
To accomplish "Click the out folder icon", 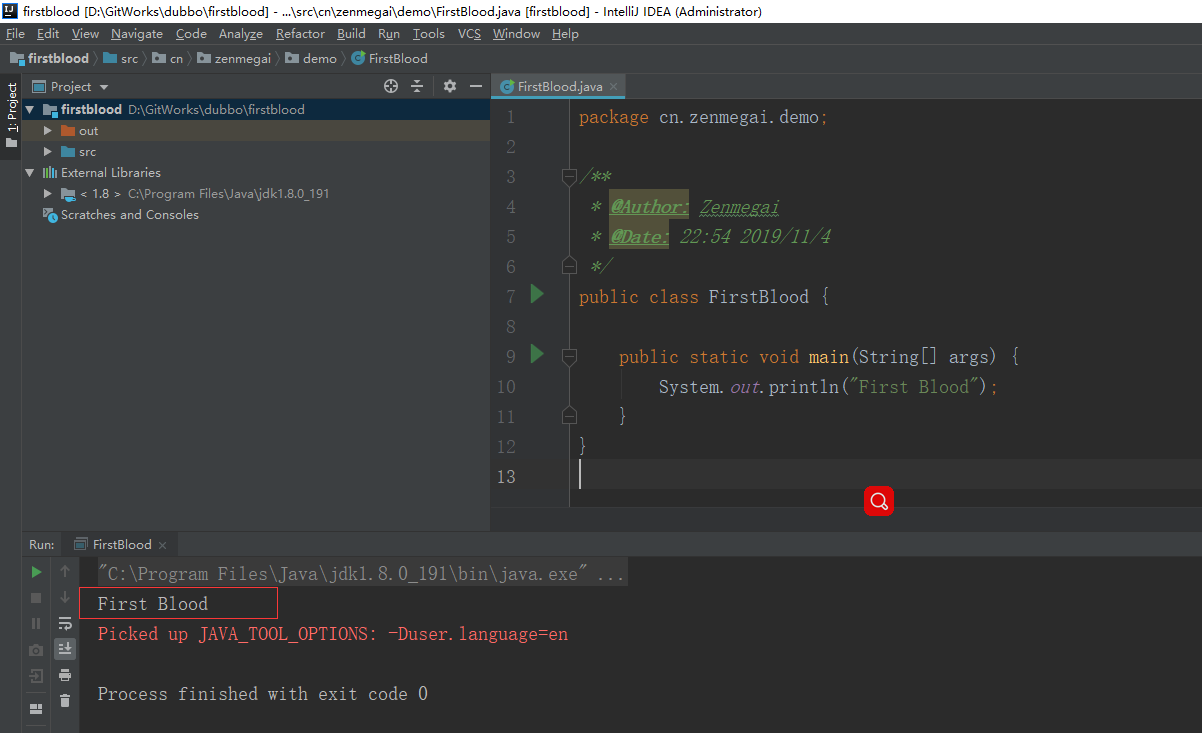I will (x=68, y=130).
